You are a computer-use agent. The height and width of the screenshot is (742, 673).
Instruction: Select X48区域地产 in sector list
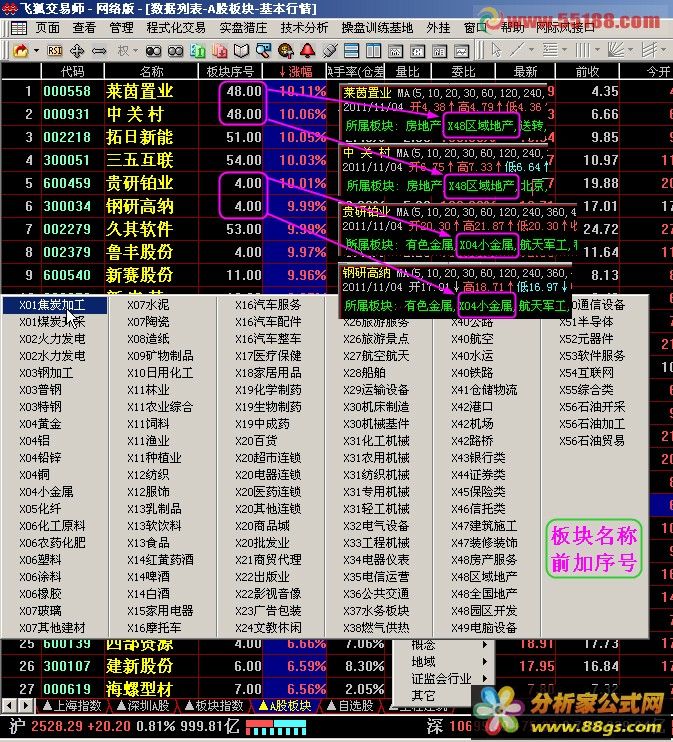tap(484, 576)
